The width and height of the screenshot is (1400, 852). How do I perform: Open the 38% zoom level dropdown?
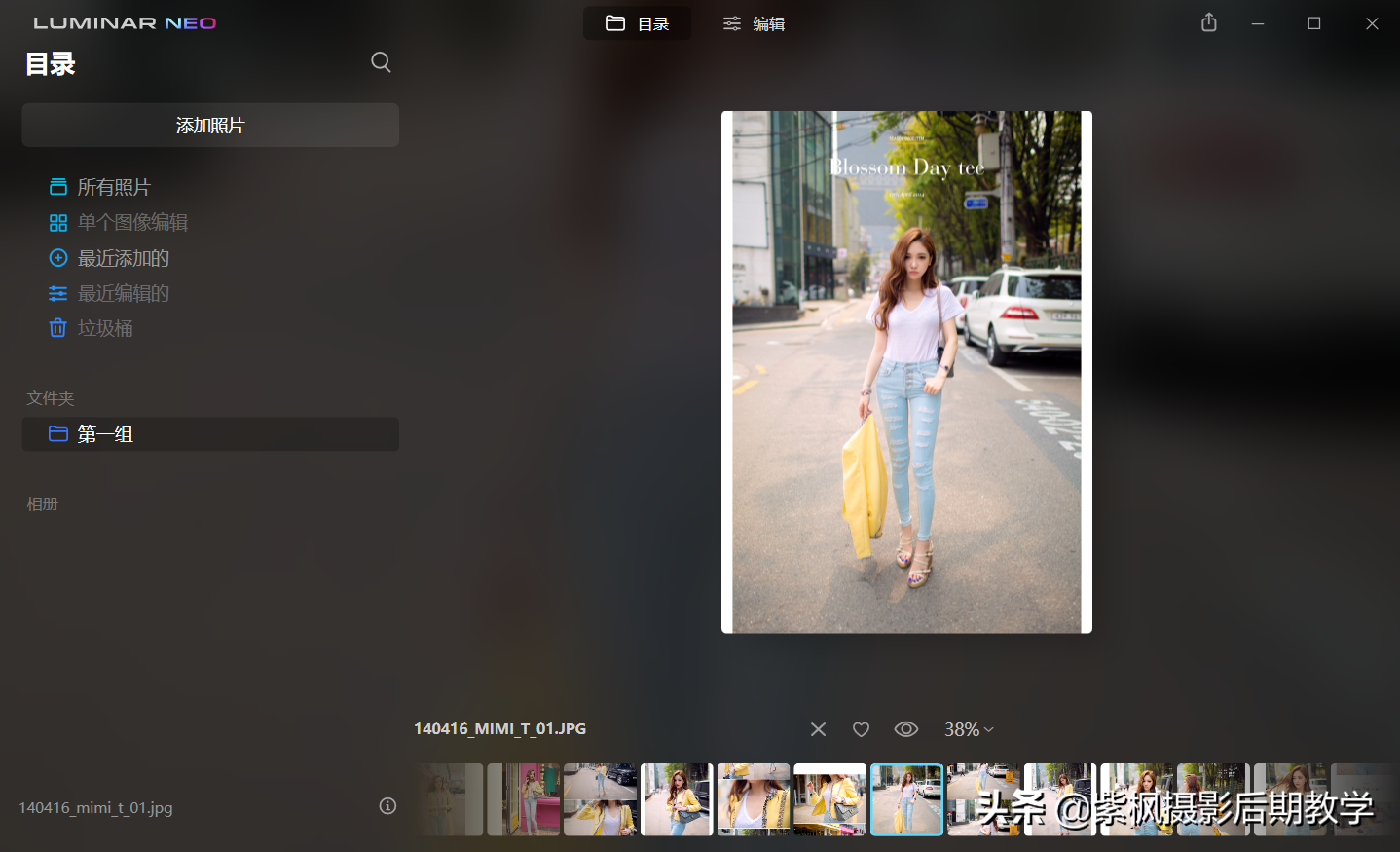[969, 729]
